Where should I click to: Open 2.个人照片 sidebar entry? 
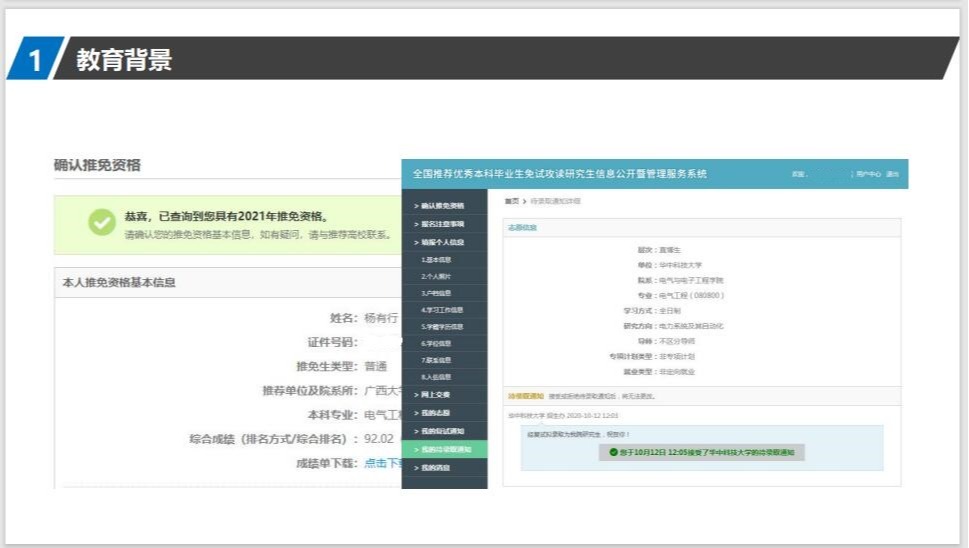tap(437, 276)
